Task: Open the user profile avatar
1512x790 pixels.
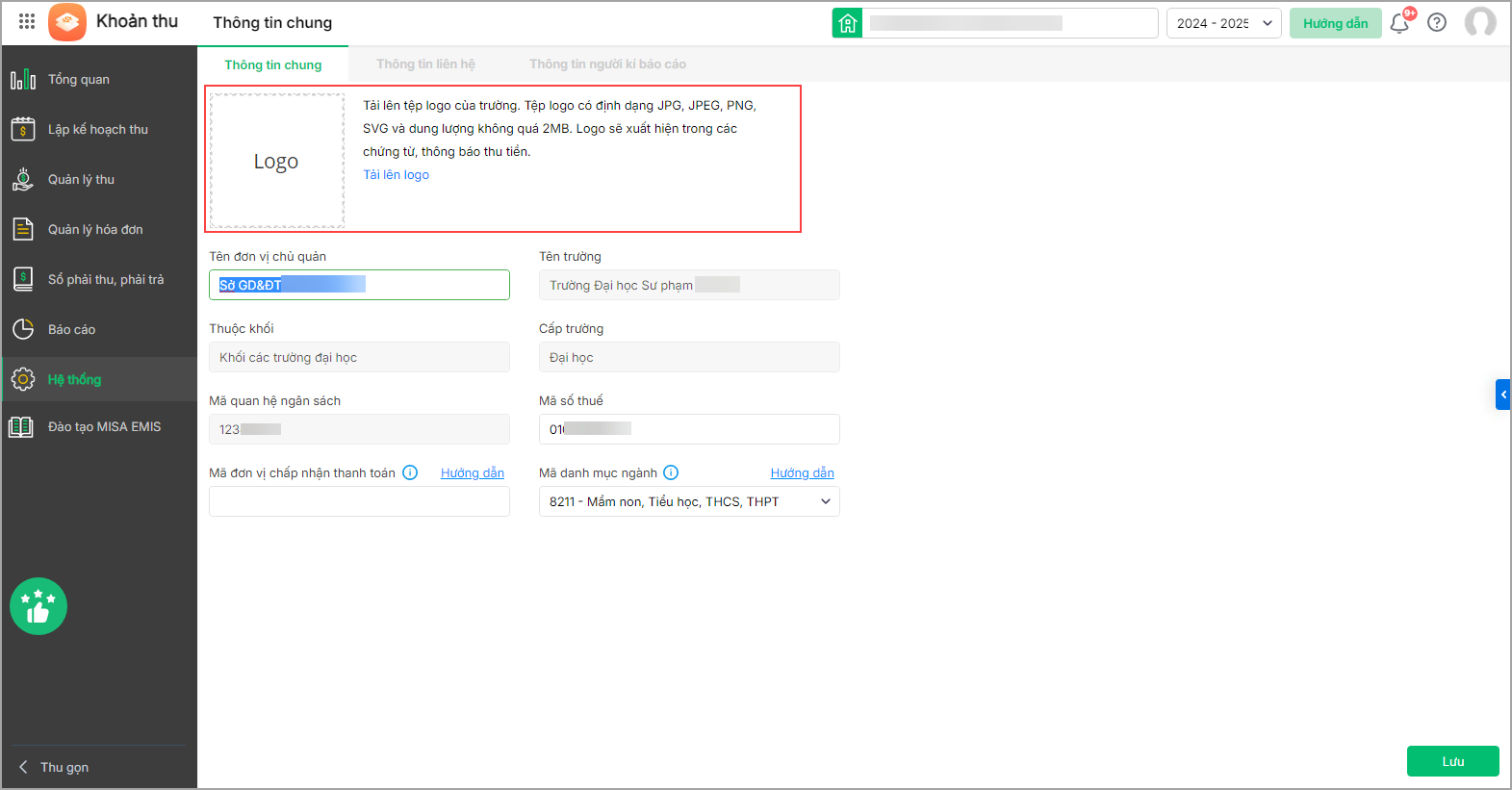Action: pos(1480,22)
